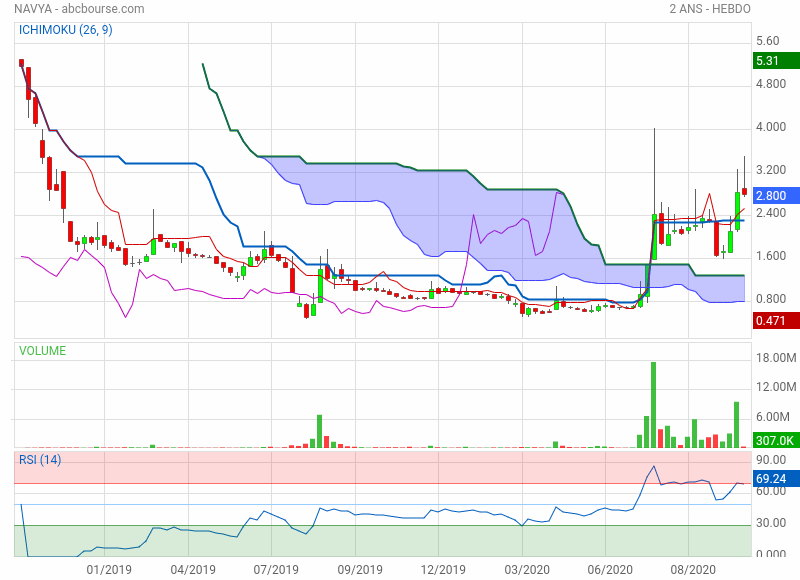Select the RSI (14) indicator label
The image size is (800, 580).
coord(40,460)
